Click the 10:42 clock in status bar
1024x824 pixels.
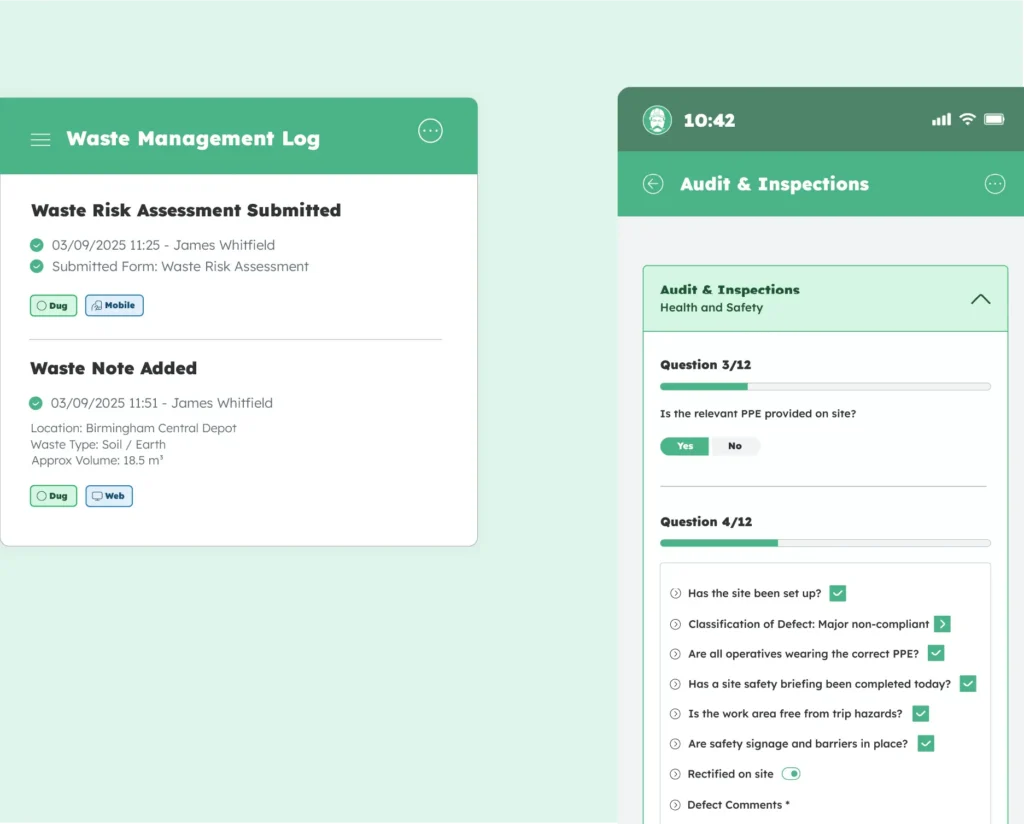[x=709, y=121]
